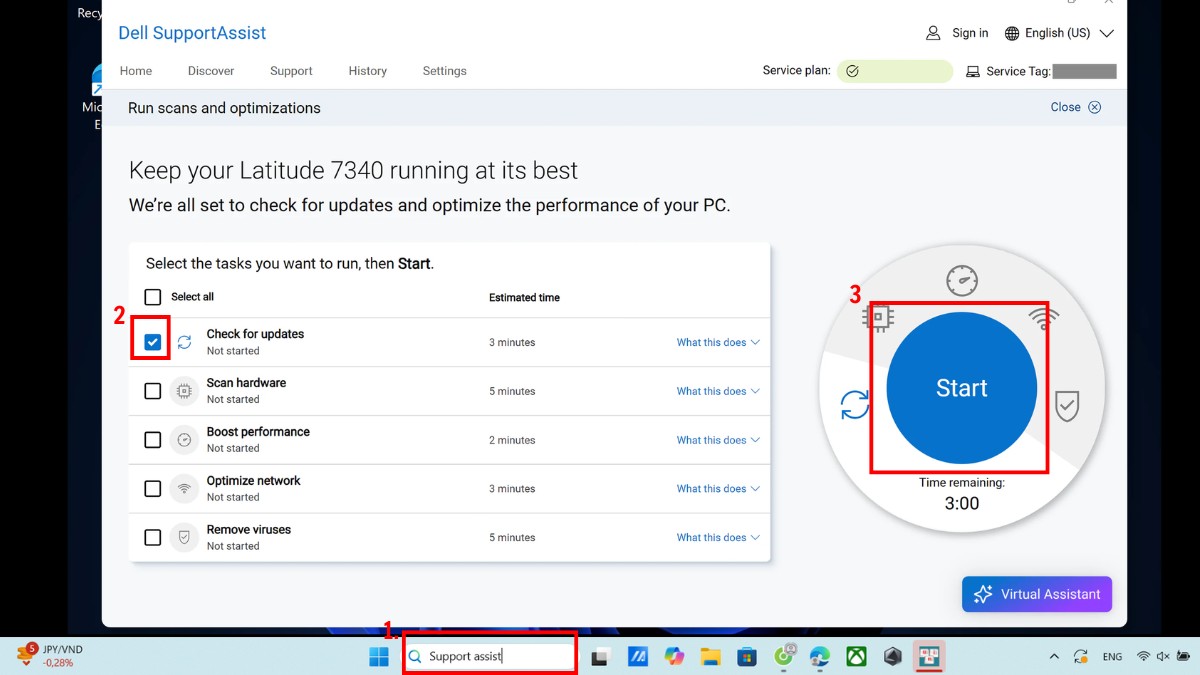Open File Explorer from the taskbar
The image size is (1200, 675).
[x=710, y=657]
